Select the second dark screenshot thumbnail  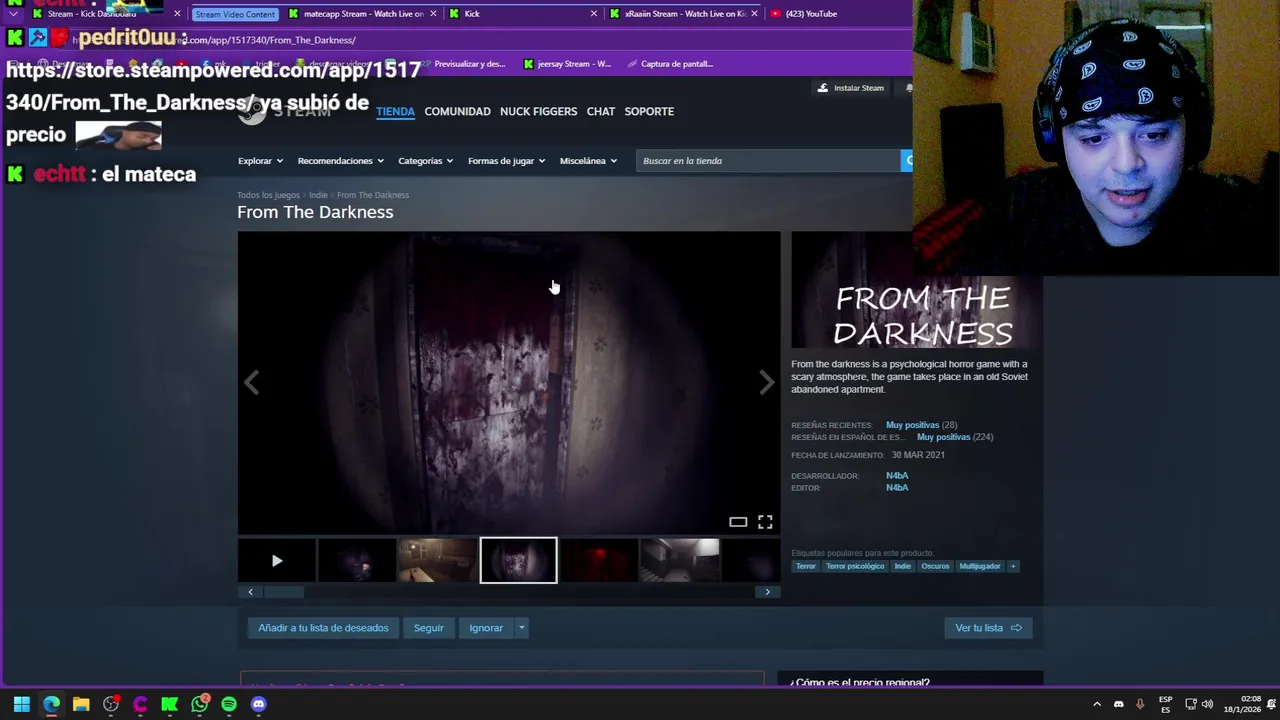(x=357, y=561)
